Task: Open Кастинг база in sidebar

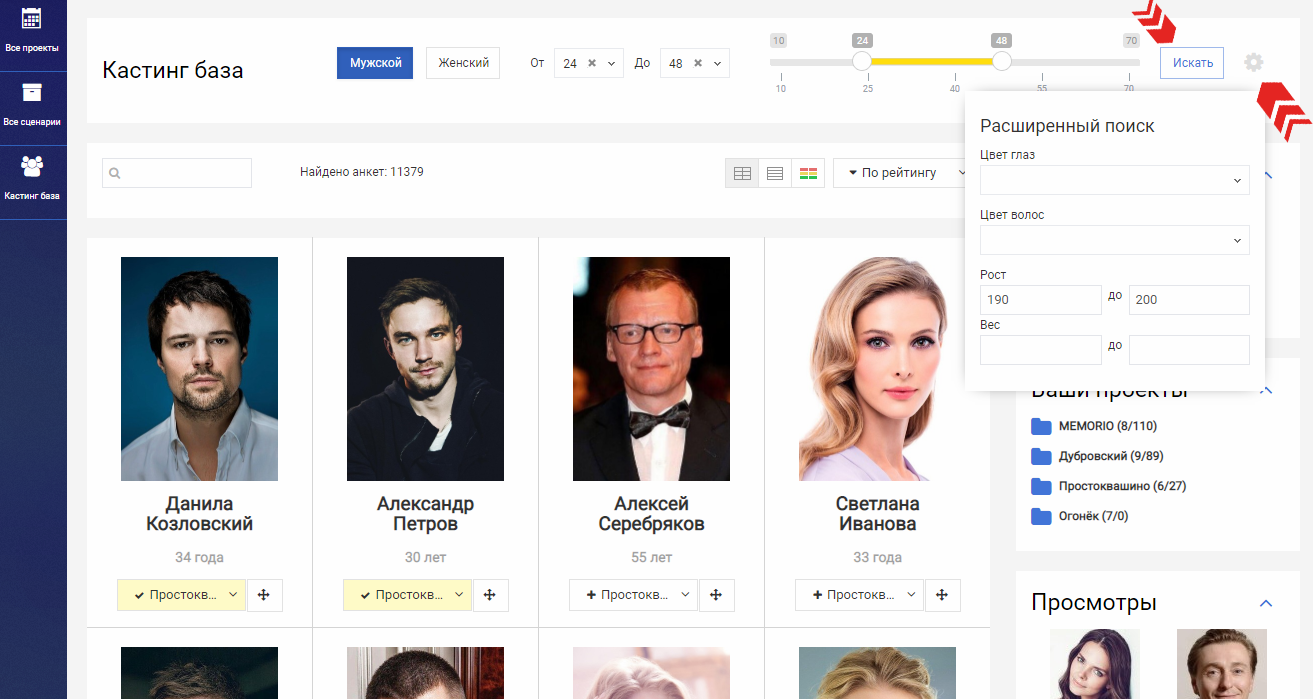Action: [x=32, y=179]
